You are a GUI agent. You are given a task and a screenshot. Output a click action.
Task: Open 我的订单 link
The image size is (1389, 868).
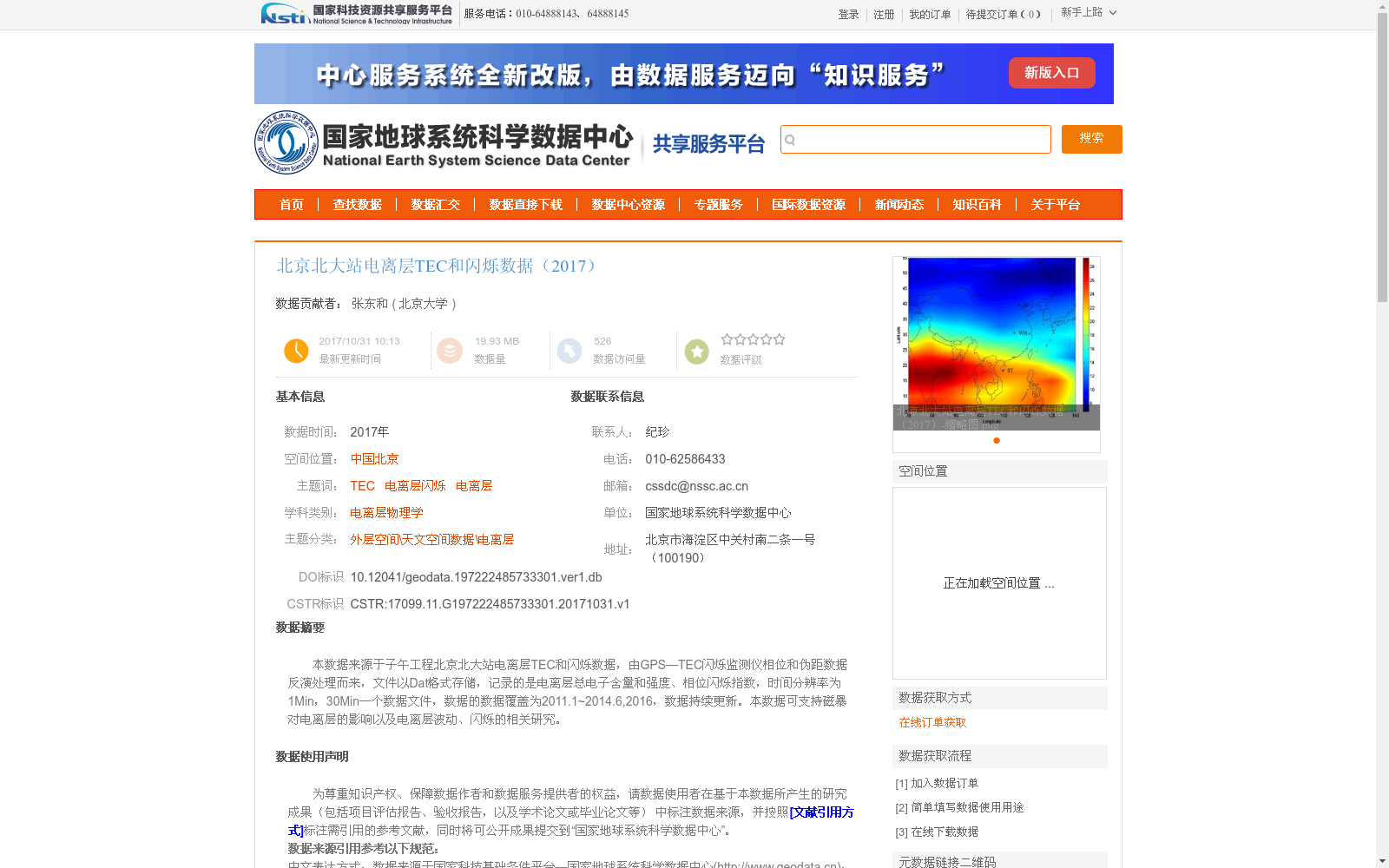click(930, 15)
